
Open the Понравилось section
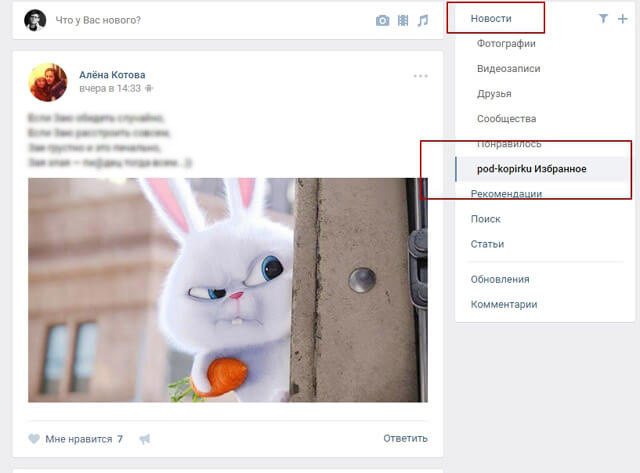click(x=509, y=144)
